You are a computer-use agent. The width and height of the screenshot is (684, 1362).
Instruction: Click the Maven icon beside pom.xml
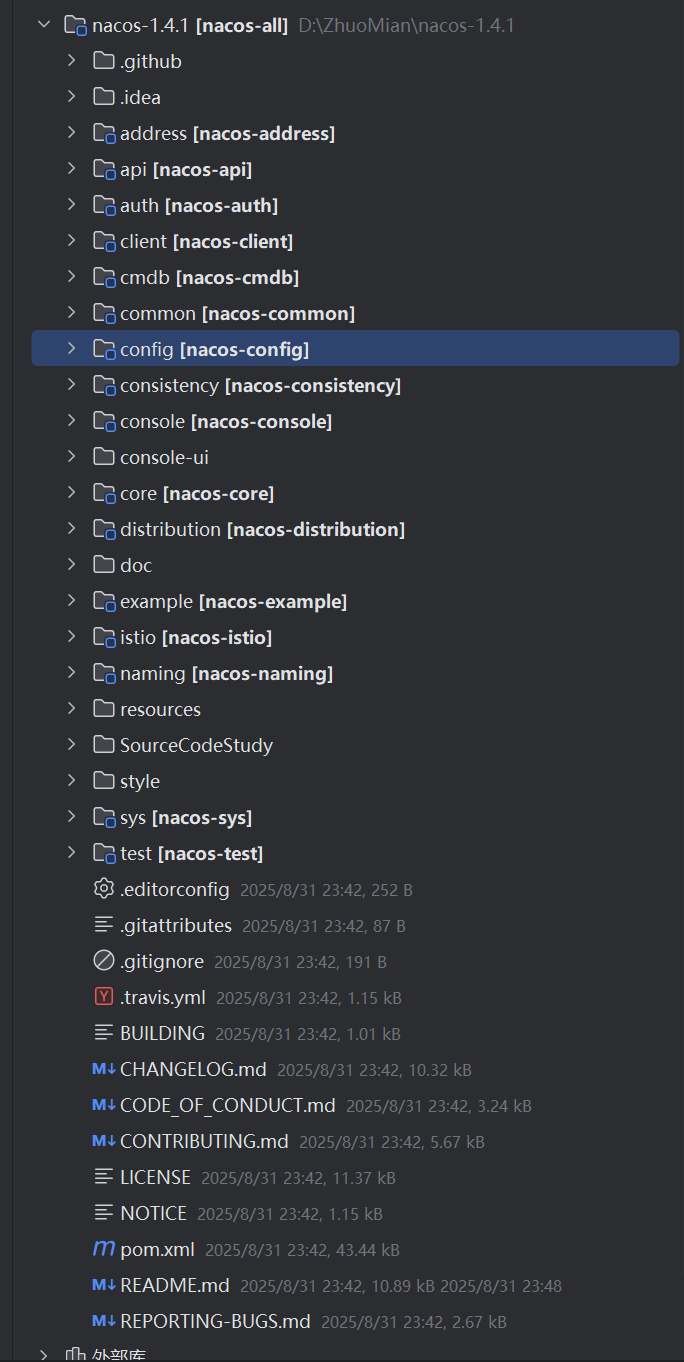(x=103, y=1249)
